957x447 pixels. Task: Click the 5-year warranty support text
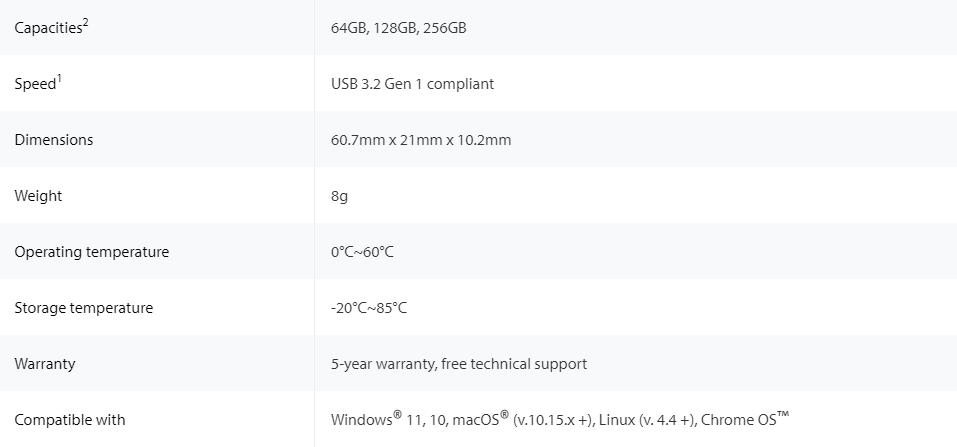click(x=459, y=364)
